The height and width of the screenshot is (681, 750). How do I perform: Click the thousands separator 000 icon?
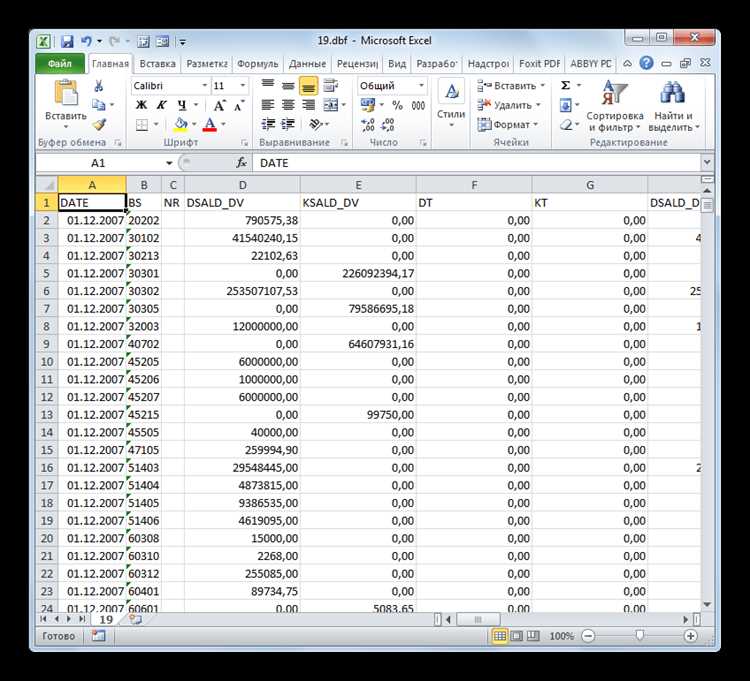pos(418,105)
